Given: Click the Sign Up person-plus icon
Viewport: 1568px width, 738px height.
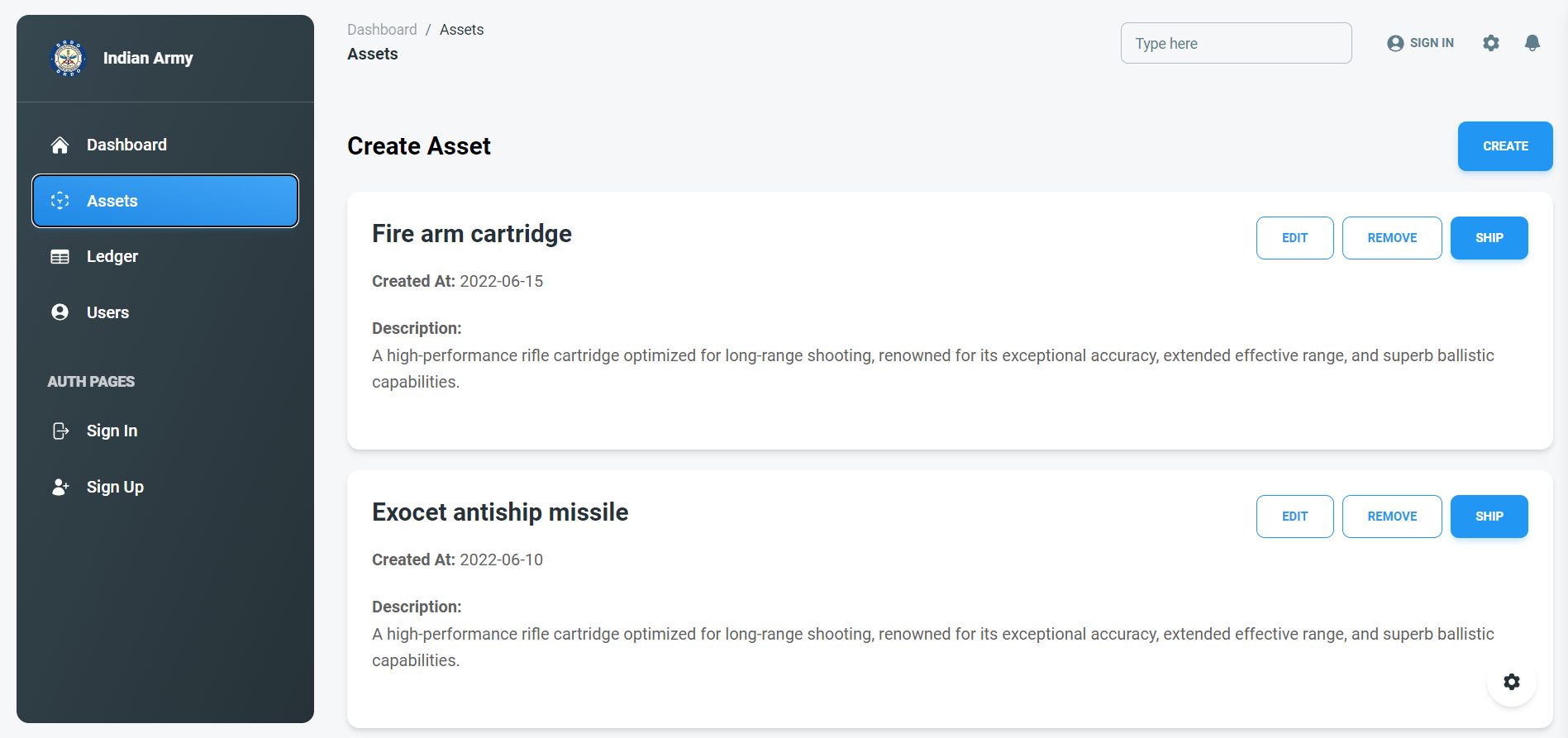Looking at the screenshot, I should click(x=60, y=487).
